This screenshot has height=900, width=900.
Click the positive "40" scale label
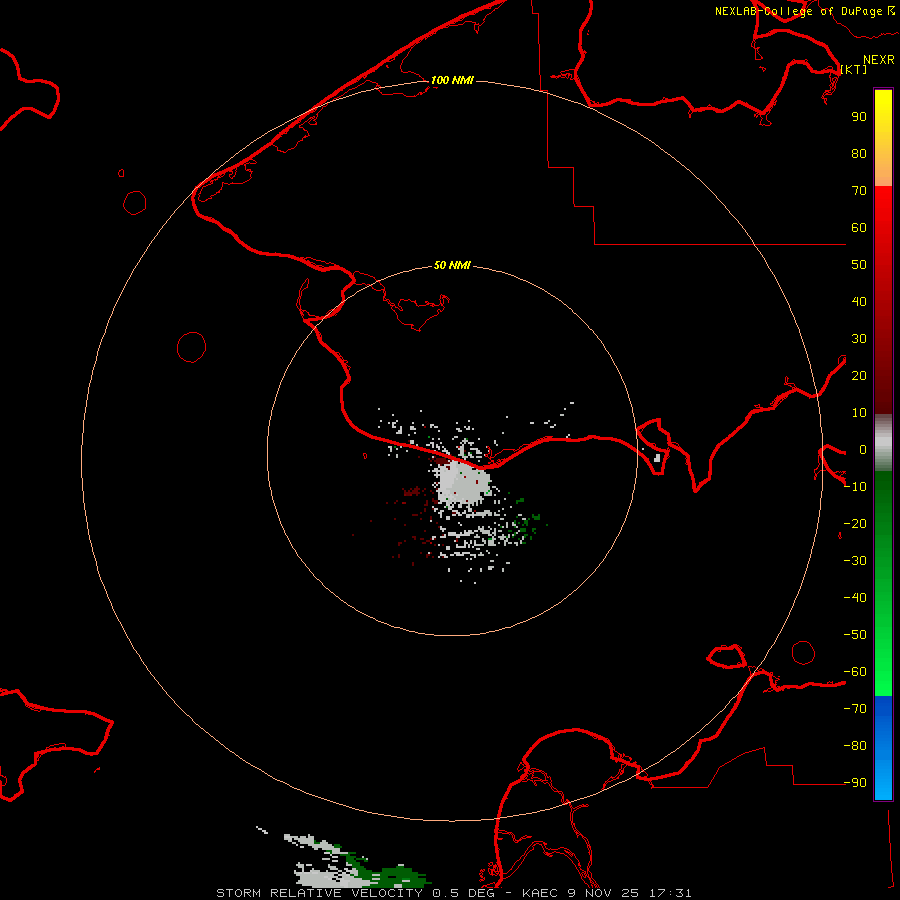[859, 301]
